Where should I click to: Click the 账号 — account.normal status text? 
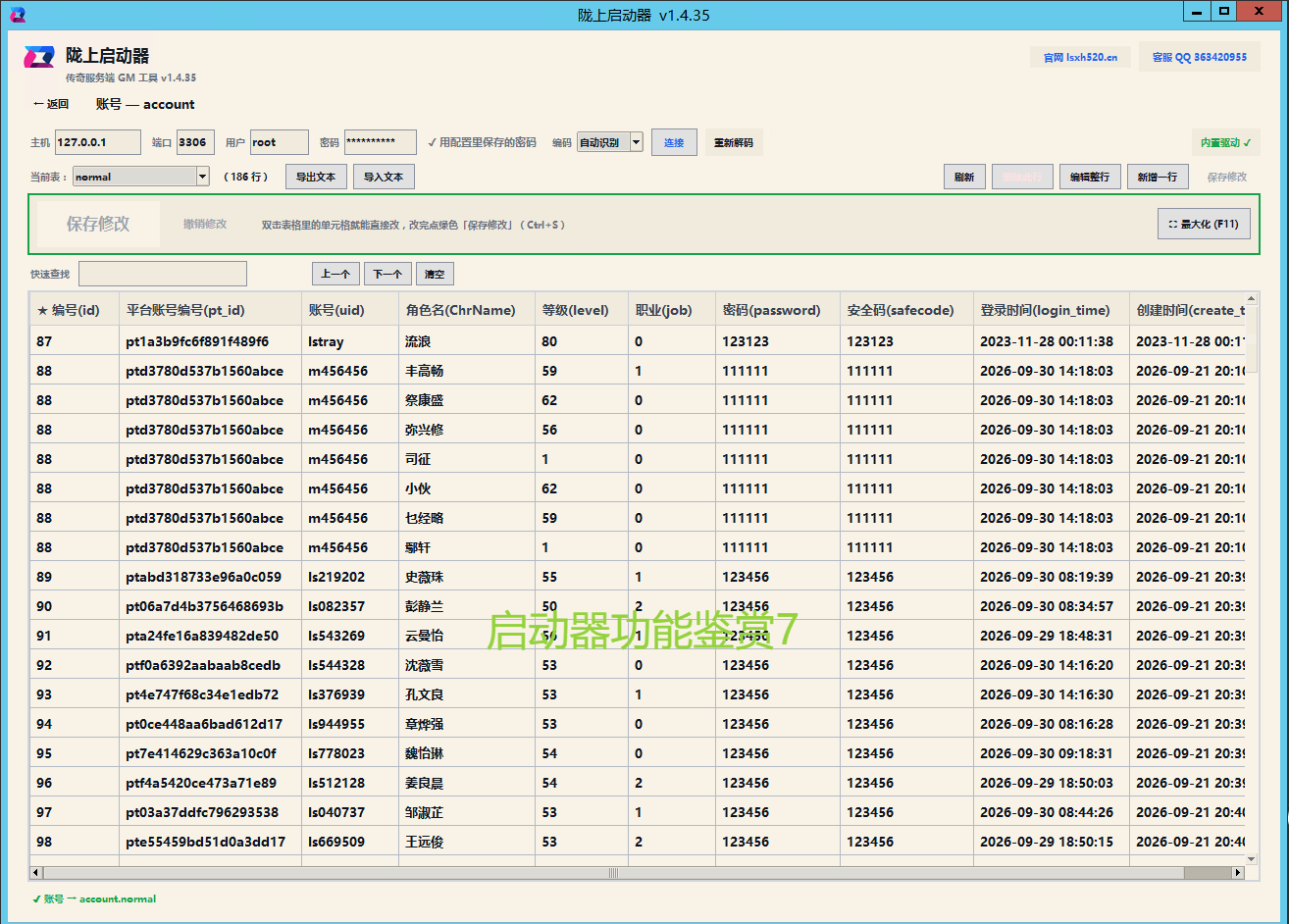click(x=94, y=898)
